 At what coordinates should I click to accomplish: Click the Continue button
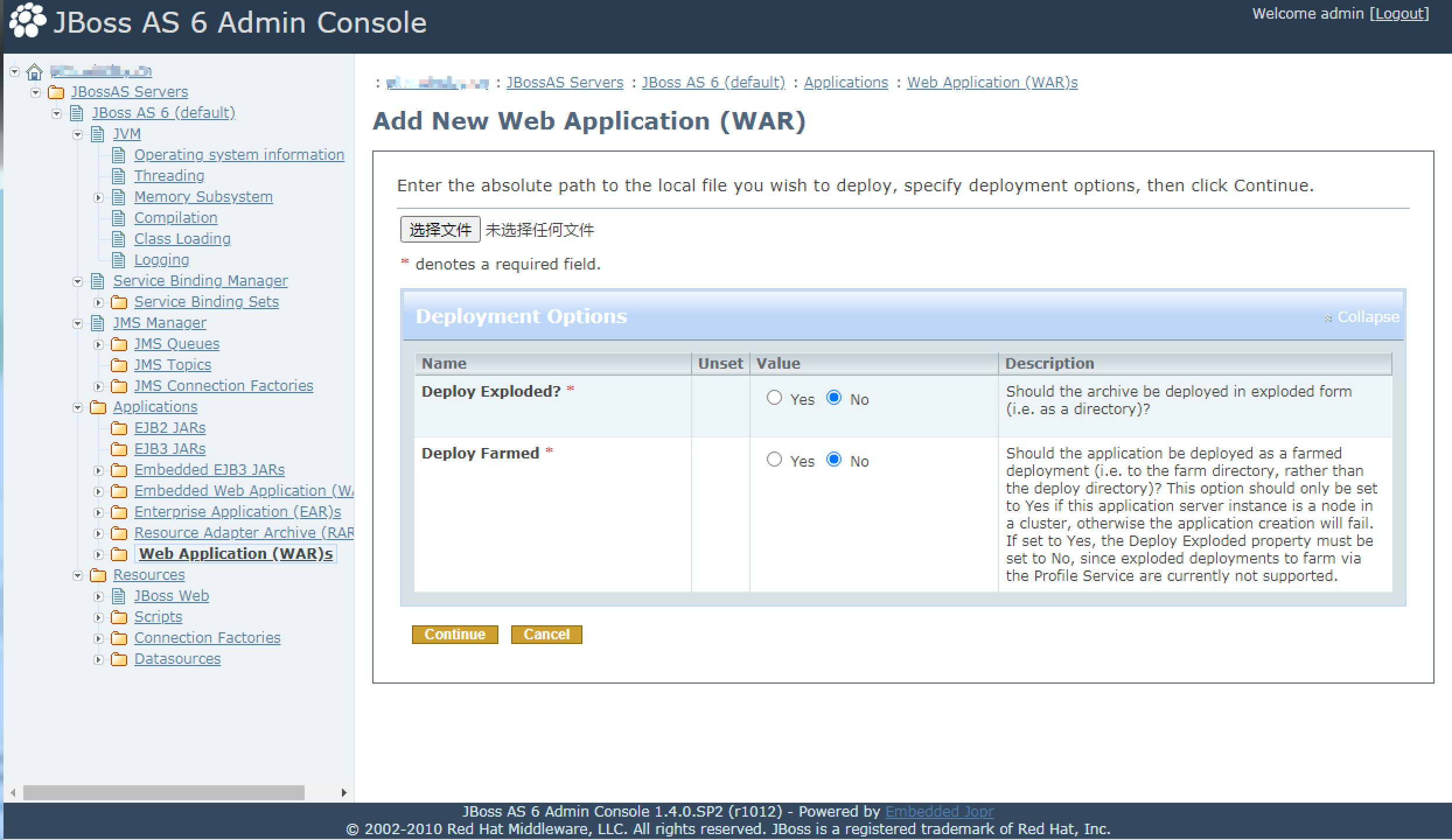tap(455, 634)
